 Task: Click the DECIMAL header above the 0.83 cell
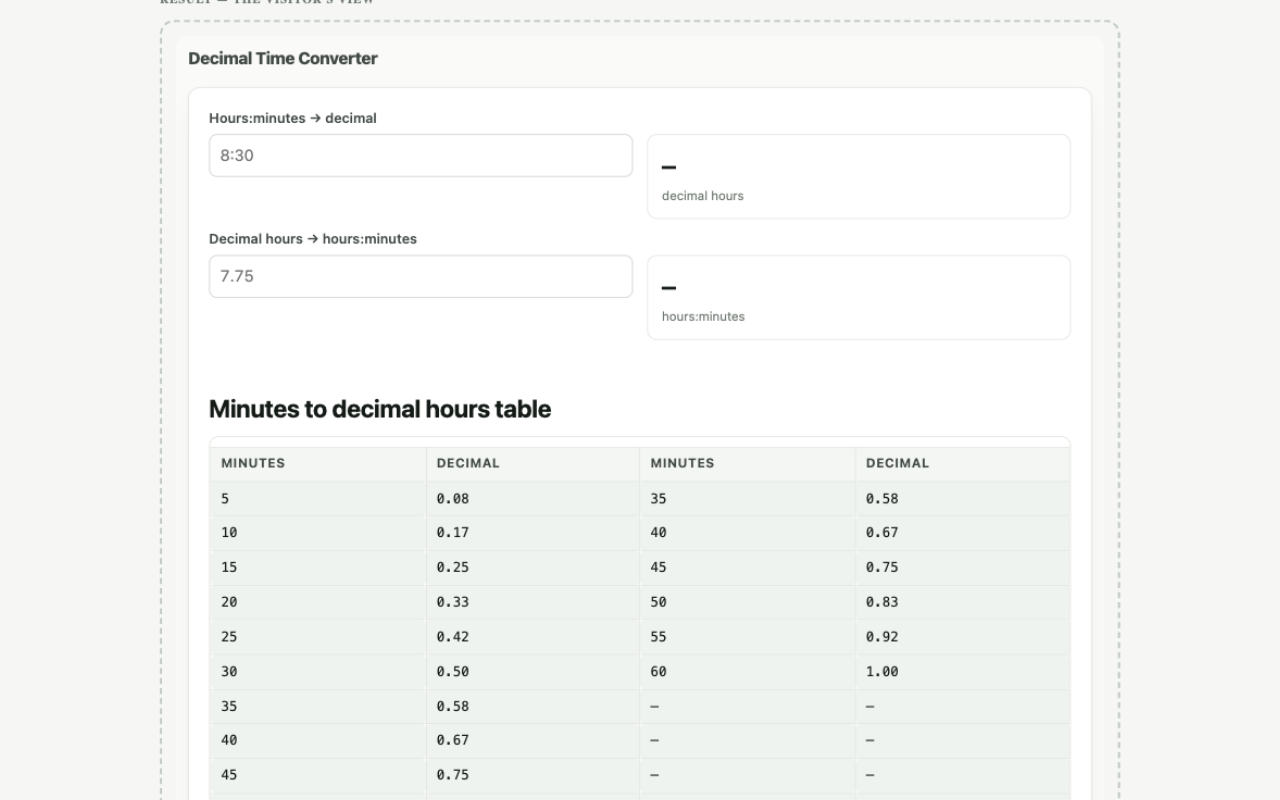[x=962, y=463]
